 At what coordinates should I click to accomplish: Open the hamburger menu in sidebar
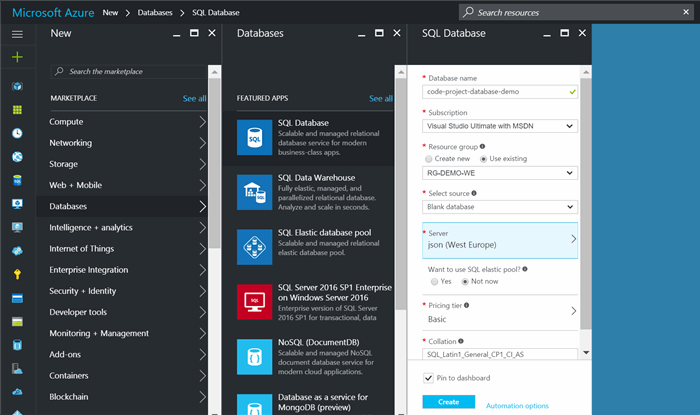[17, 34]
